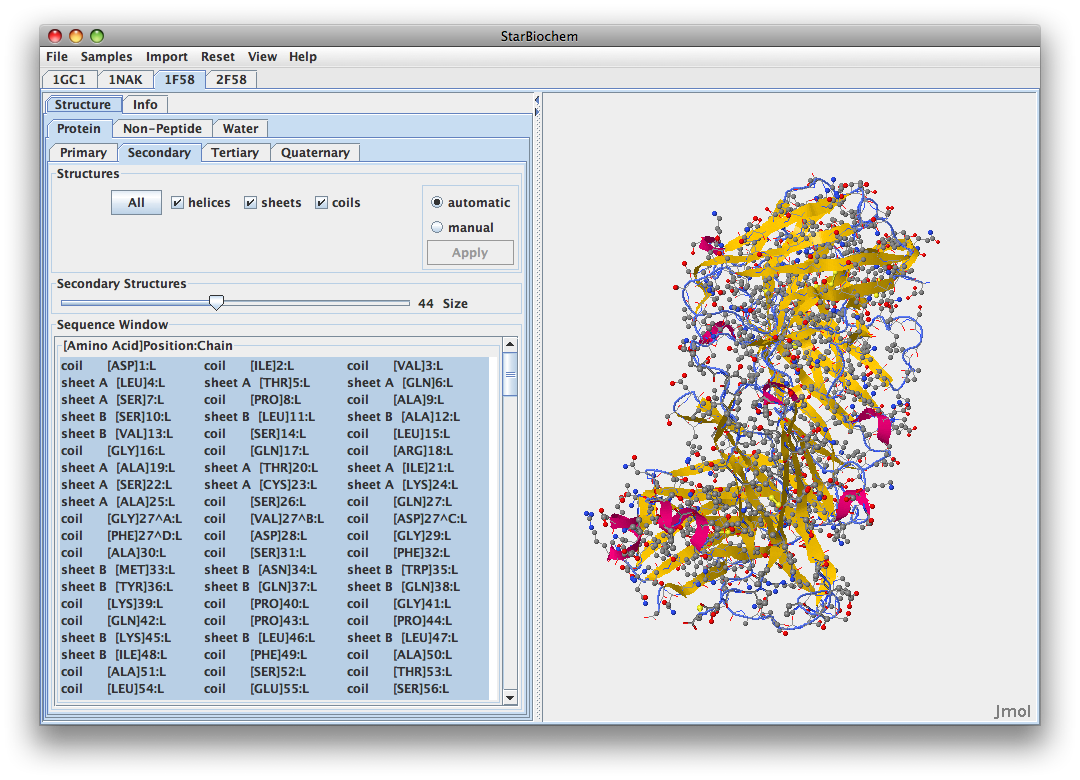1080x780 pixels.
Task: Disable the coils checkbox
Action: tap(322, 203)
